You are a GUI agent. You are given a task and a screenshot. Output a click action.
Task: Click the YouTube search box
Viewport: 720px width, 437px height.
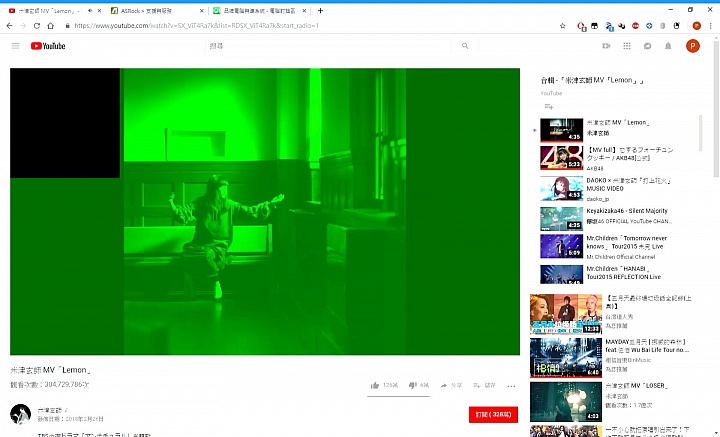[x=328, y=46]
